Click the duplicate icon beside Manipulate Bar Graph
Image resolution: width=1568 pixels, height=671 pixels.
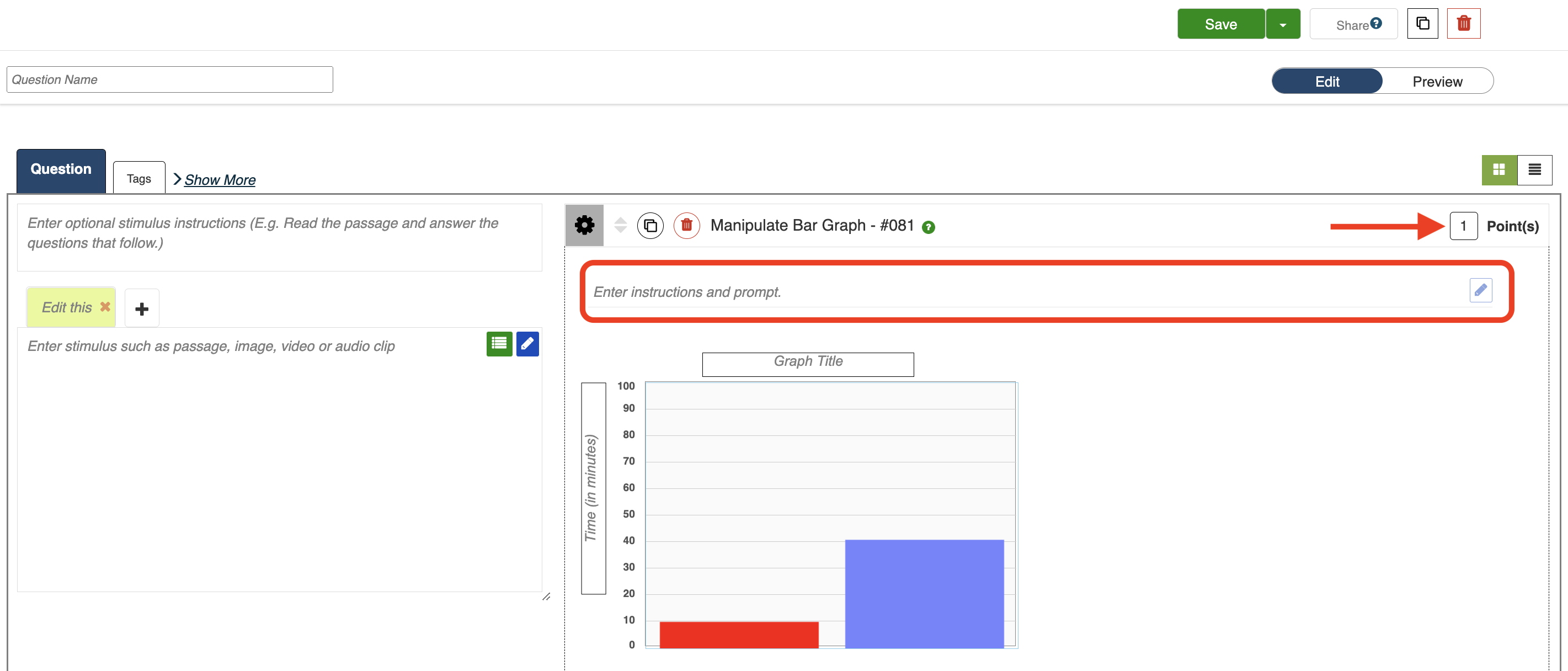tap(649, 226)
